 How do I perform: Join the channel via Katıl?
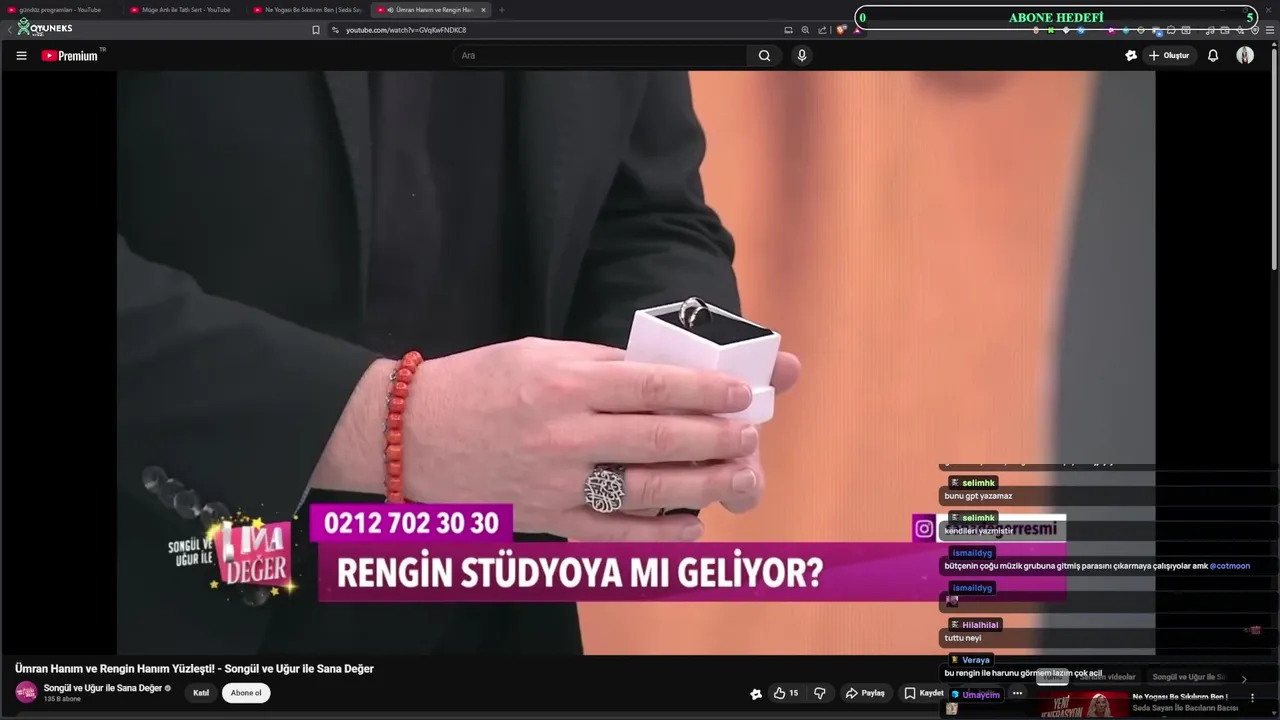click(x=201, y=693)
